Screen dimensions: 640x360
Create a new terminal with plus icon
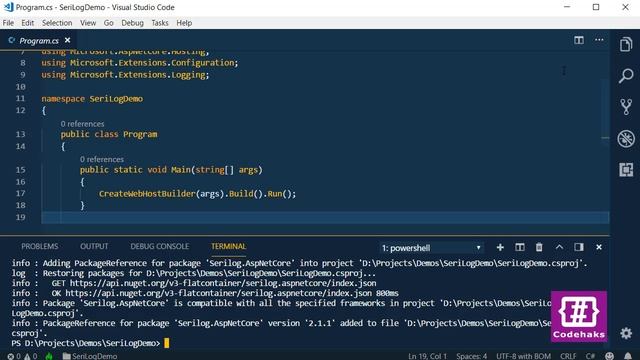click(500, 247)
